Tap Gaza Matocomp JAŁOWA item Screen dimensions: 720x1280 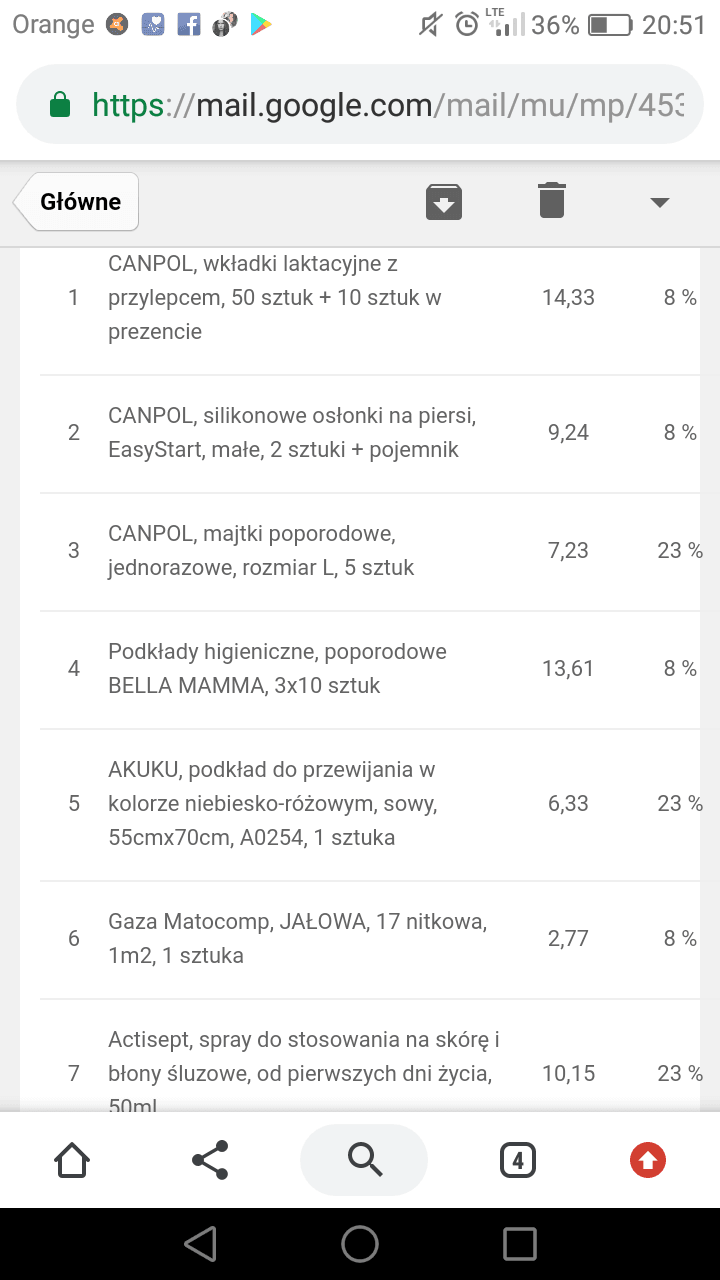click(297, 938)
